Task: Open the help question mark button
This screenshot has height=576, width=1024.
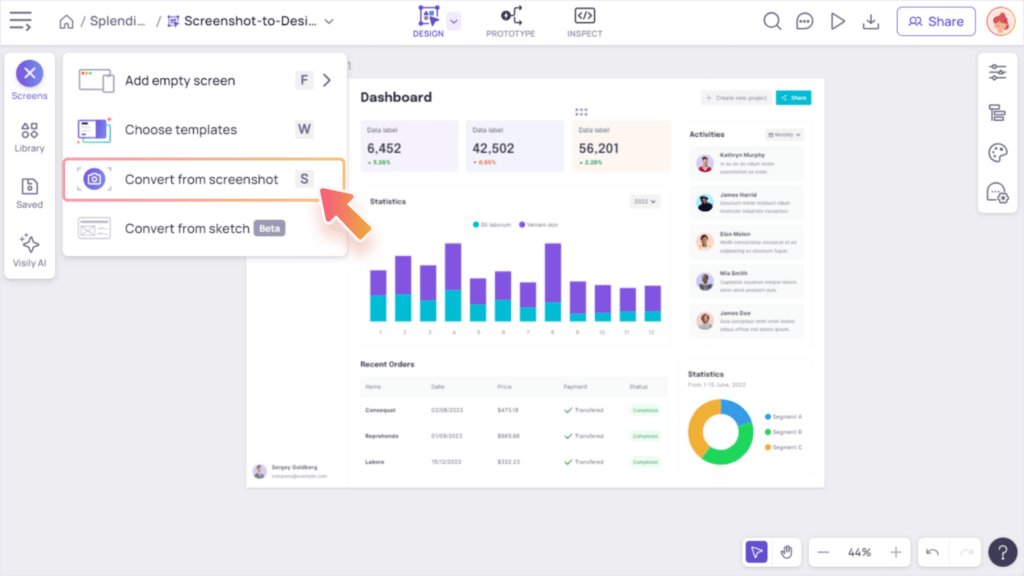Action: tap(1002, 552)
